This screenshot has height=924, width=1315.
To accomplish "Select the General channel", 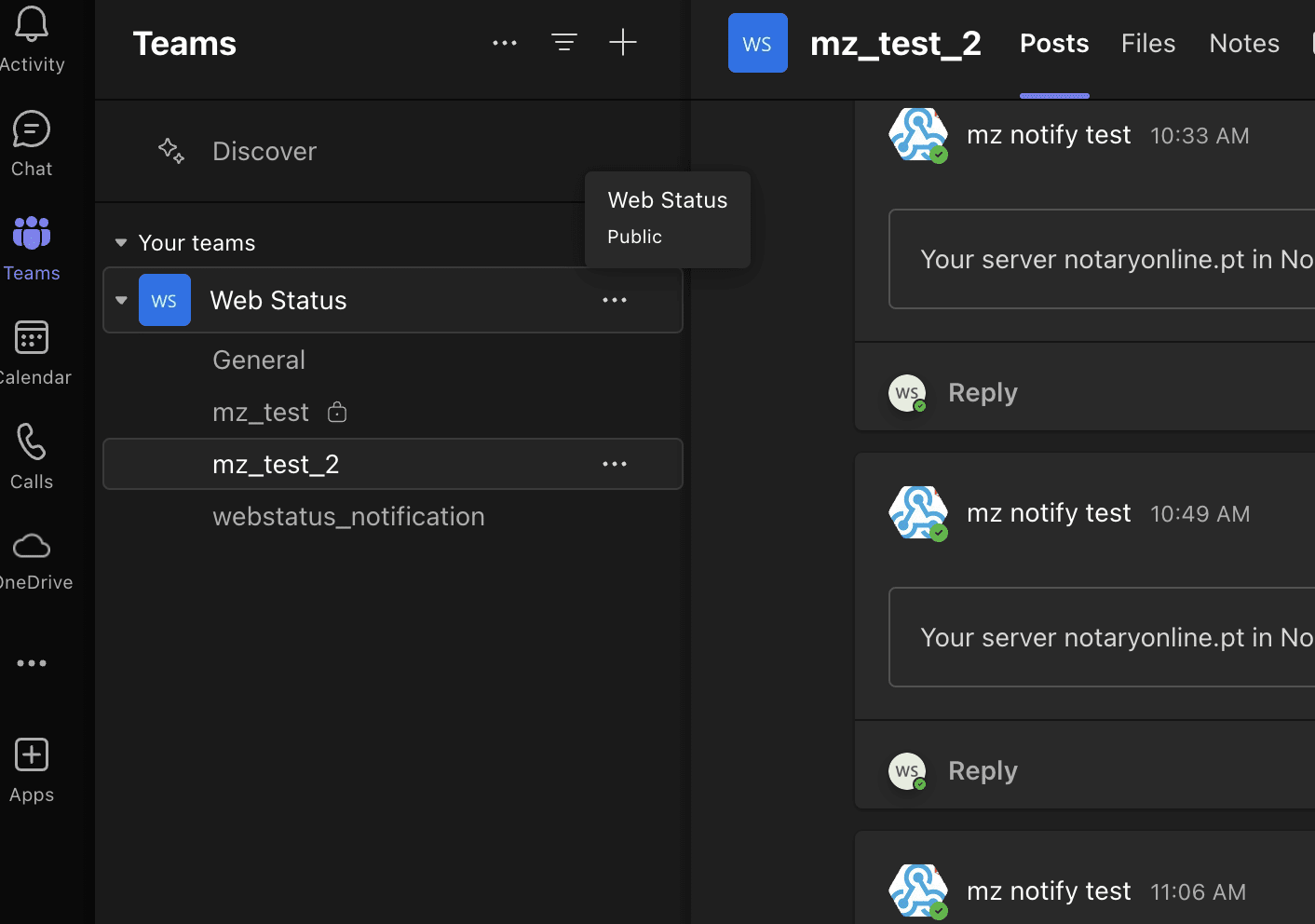I will 259,360.
